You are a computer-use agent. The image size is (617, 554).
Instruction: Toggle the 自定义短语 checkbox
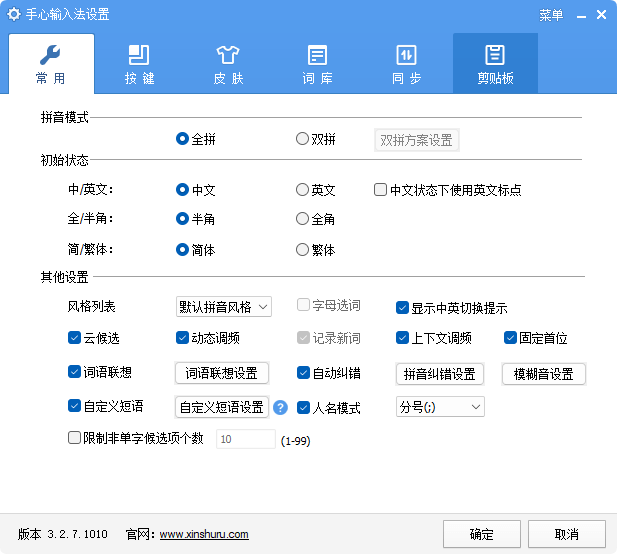(x=74, y=405)
